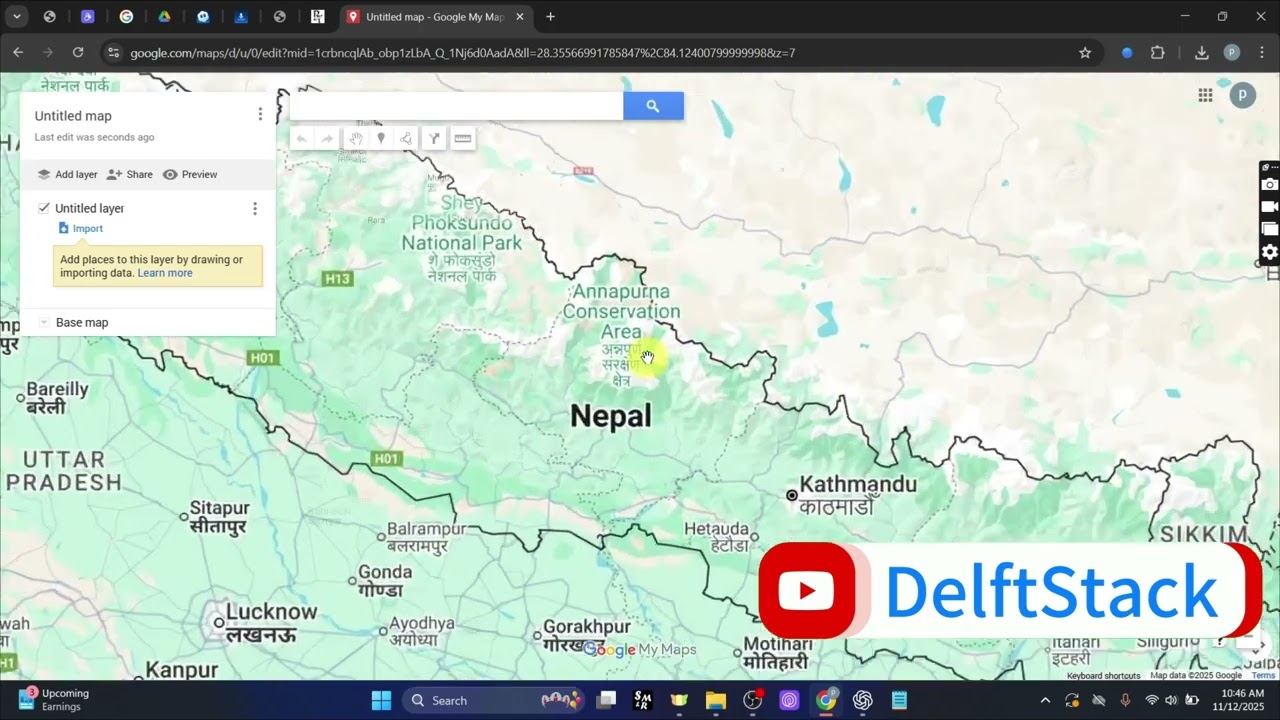Open map options menu beside Untitled map
Screen dimensions: 1280x720
pyautogui.click(x=260, y=115)
